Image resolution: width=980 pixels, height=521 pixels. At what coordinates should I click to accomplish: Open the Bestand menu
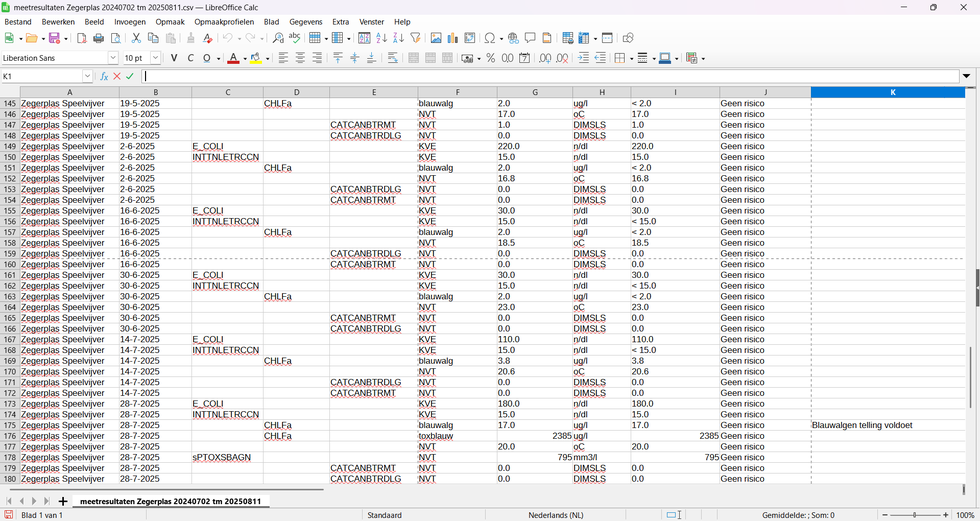point(18,22)
